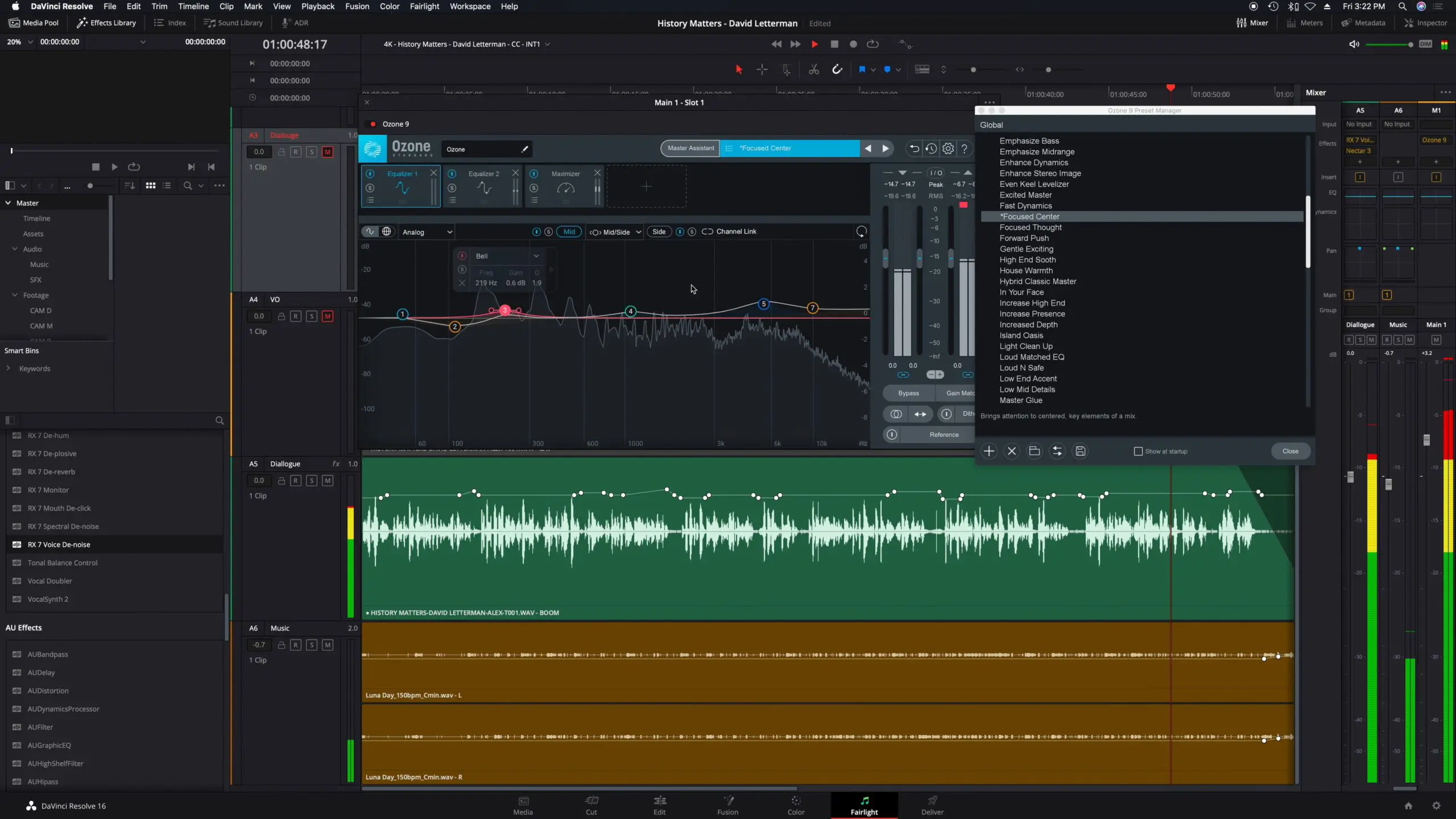
Task: Unmute the A3 Dialouge track
Action: point(328,152)
